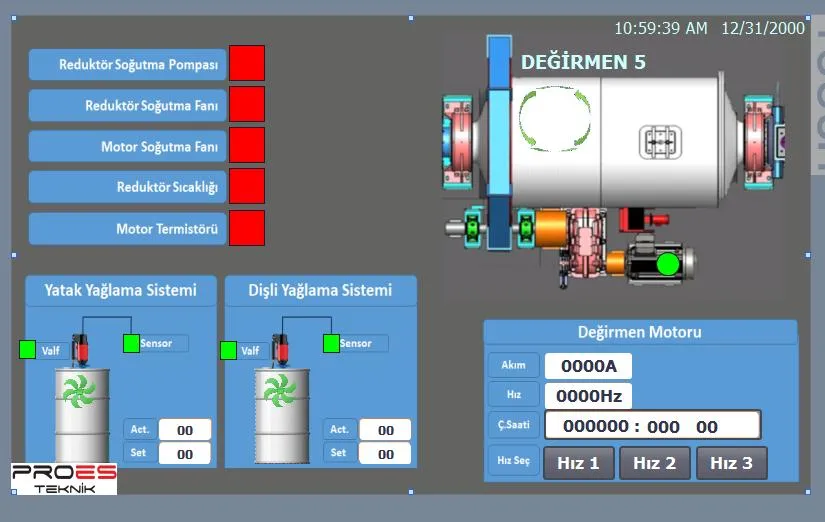Choose Hız 3 motor speed
The height and width of the screenshot is (522, 825).
[732, 463]
